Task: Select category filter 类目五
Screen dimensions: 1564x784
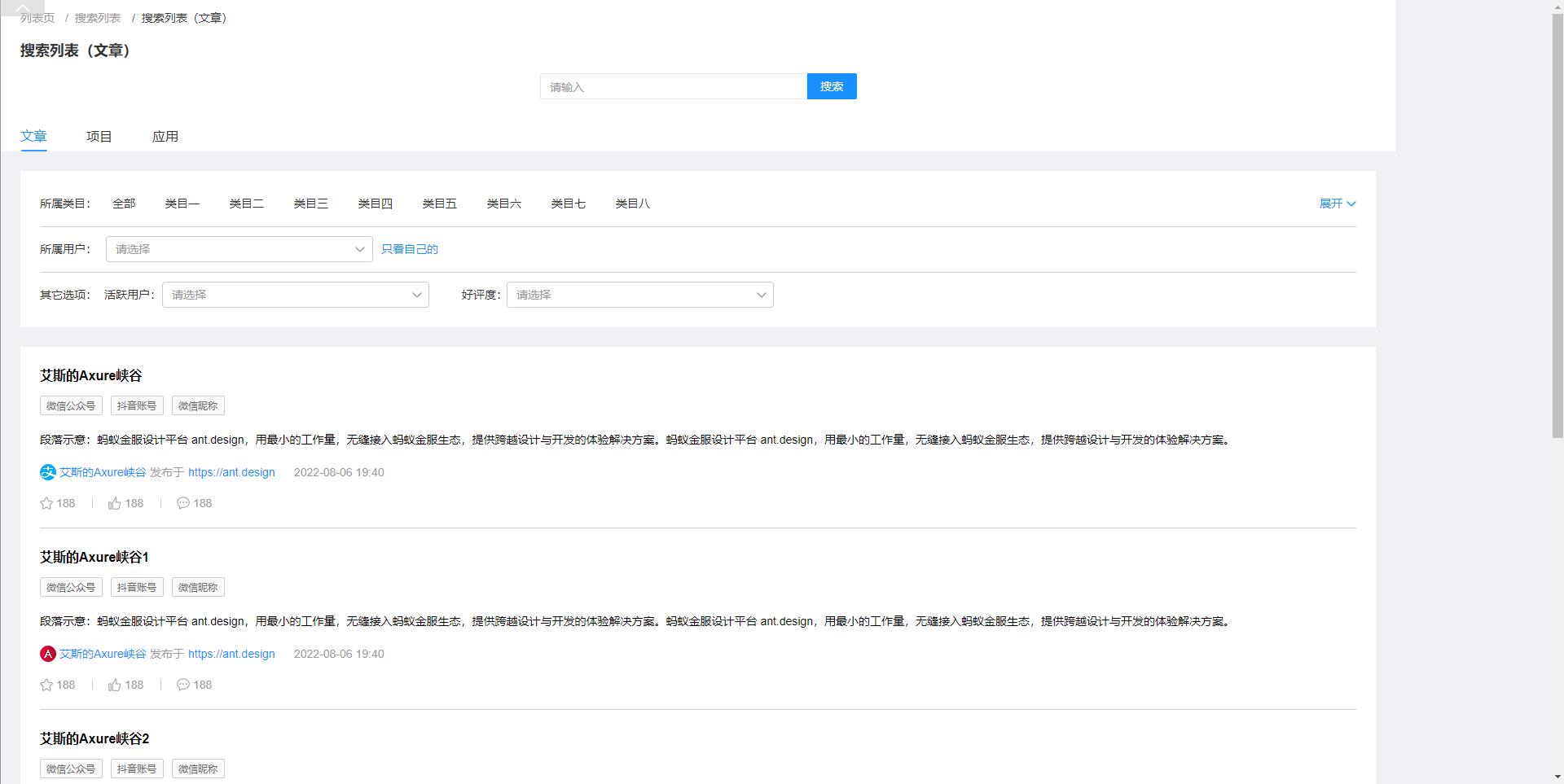Action: click(x=440, y=204)
